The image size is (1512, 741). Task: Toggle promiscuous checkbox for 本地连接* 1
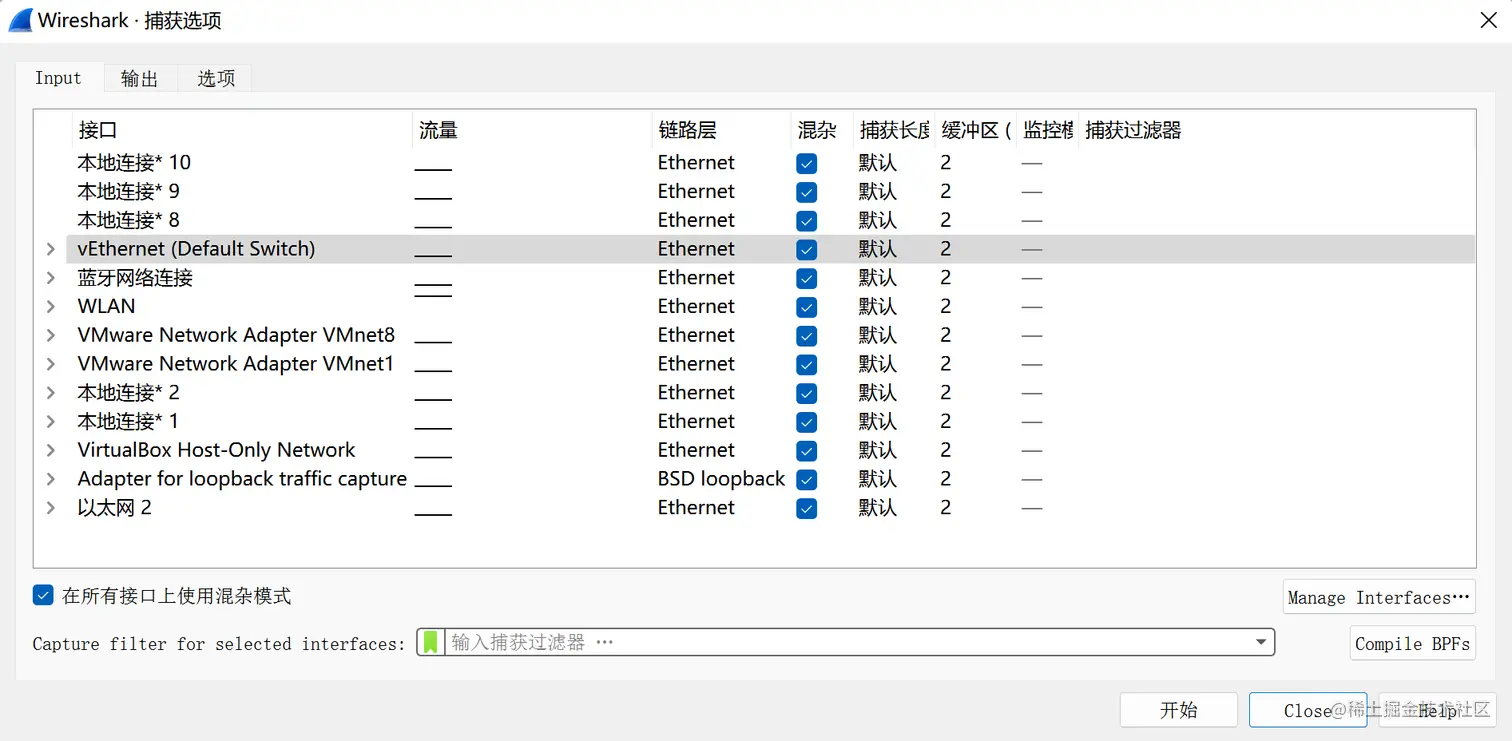tap(807, 422)
